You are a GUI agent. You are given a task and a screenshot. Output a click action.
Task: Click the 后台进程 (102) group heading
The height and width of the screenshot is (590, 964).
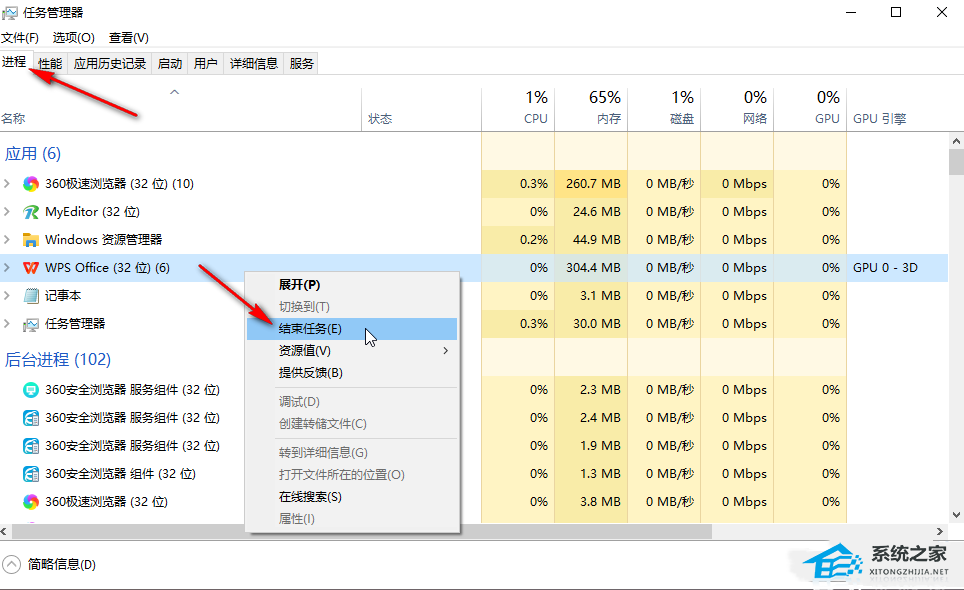click(58, 360)
